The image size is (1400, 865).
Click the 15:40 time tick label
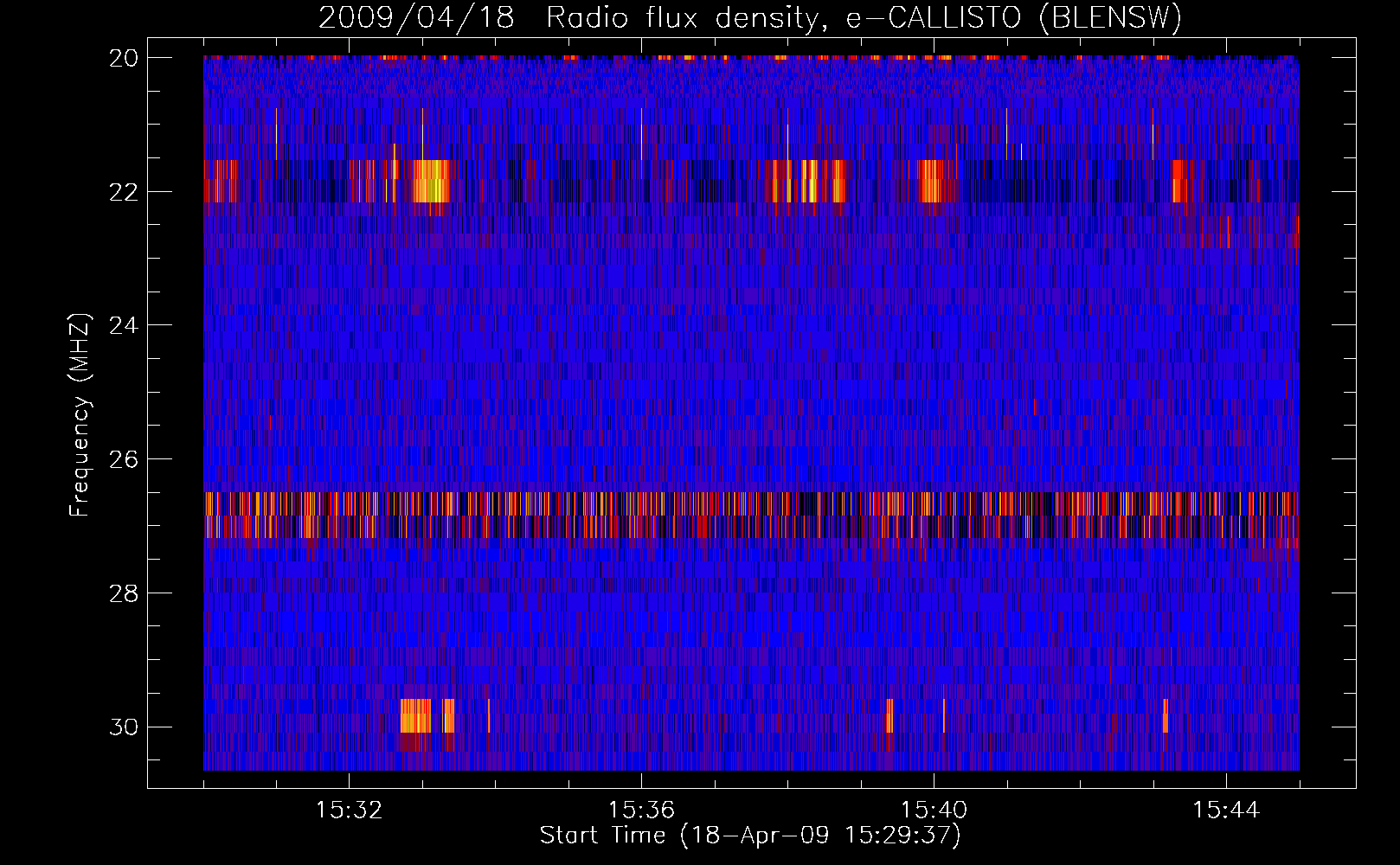point(934,811)
